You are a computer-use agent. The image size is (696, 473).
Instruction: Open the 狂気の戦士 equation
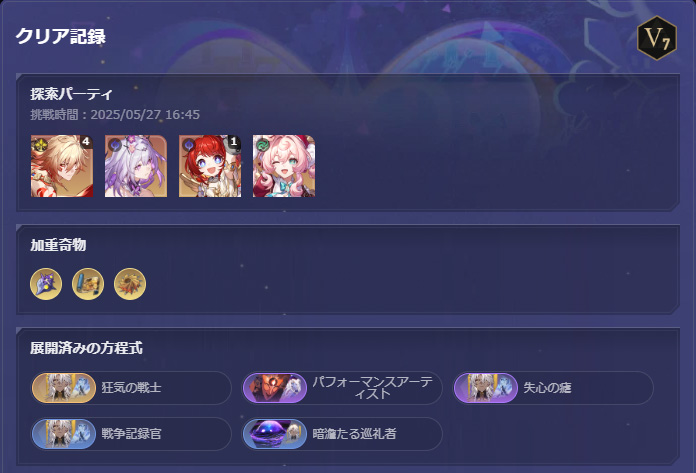[x=131, y=388]
